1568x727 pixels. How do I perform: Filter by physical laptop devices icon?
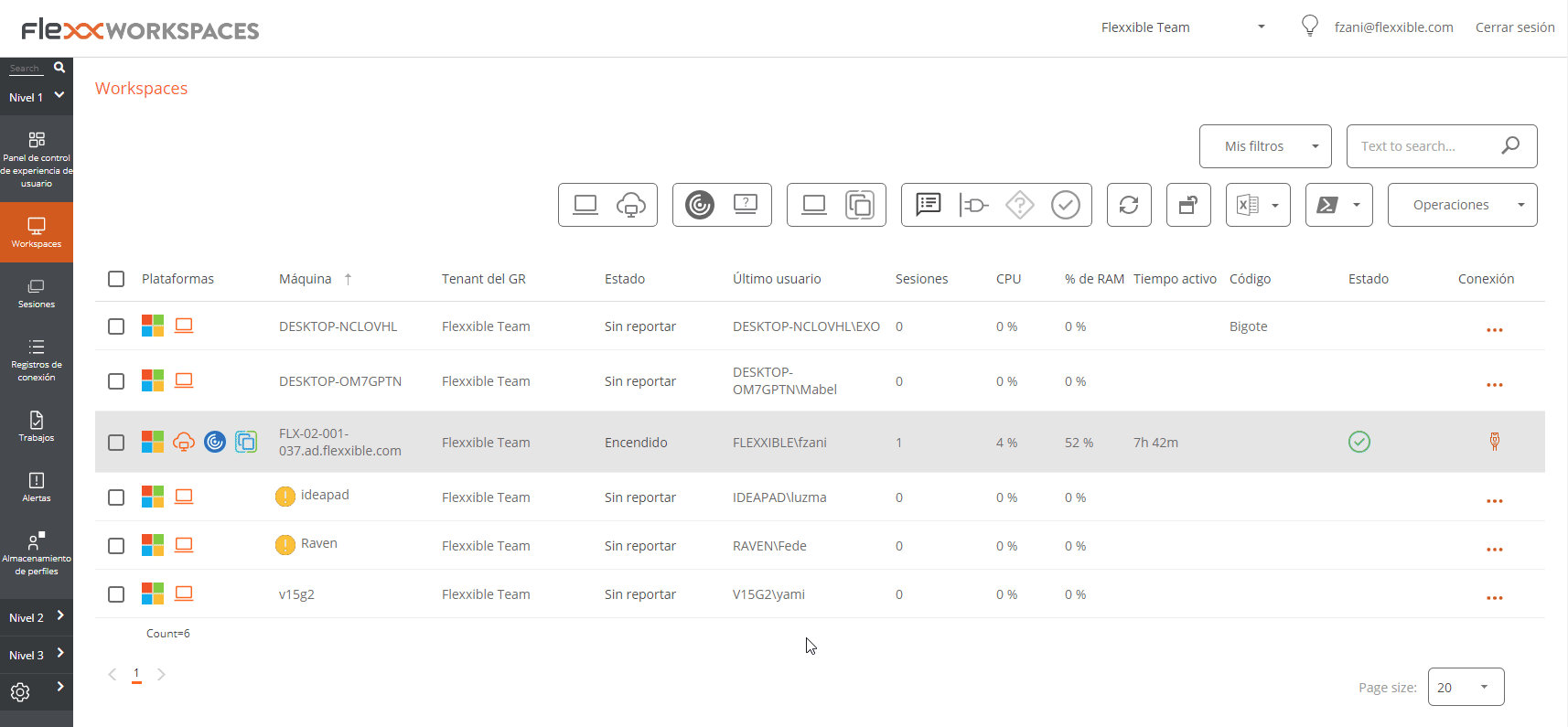[x=585, y=205]
